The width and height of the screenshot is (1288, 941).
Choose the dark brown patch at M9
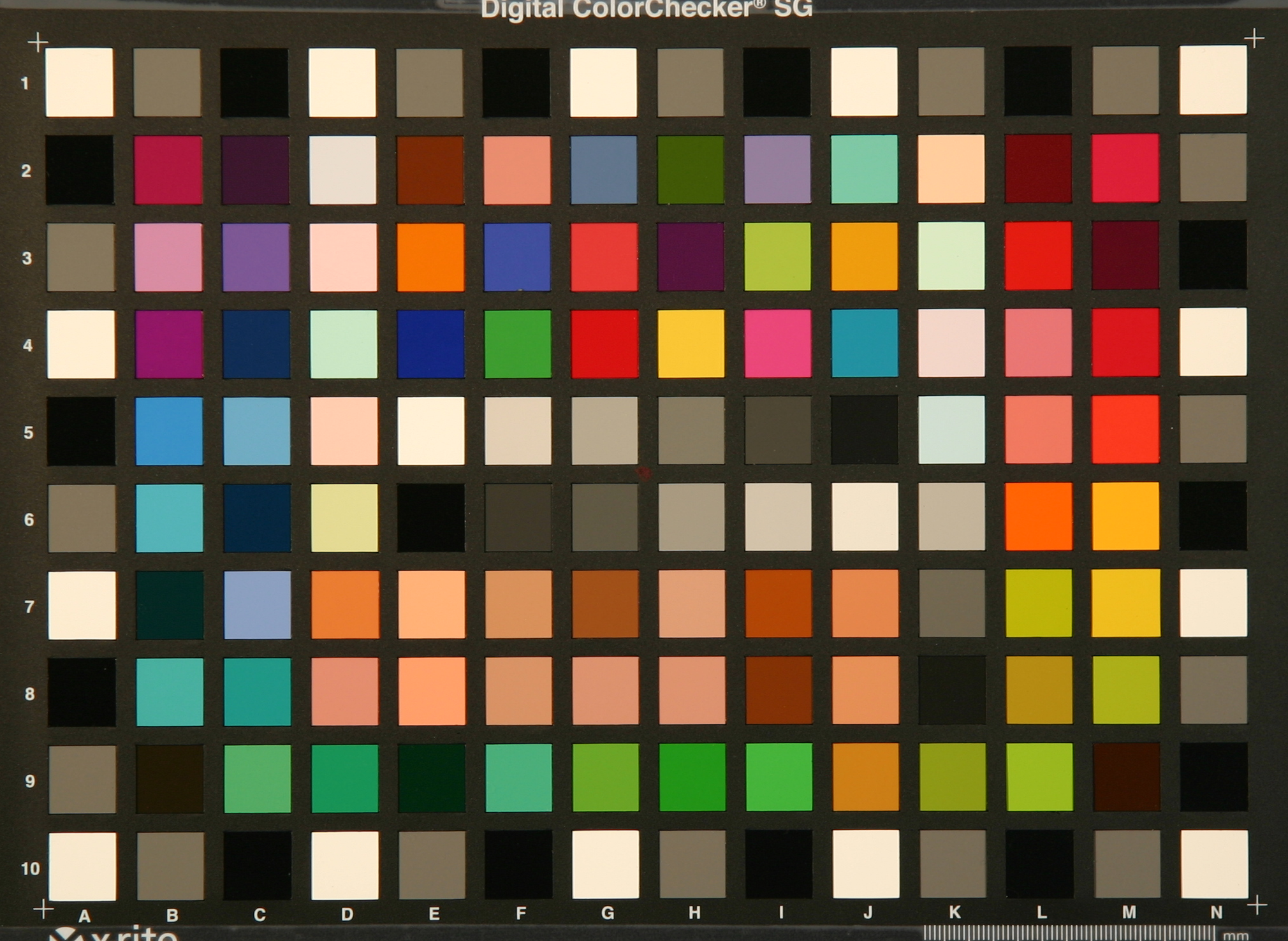[1127, 777]
